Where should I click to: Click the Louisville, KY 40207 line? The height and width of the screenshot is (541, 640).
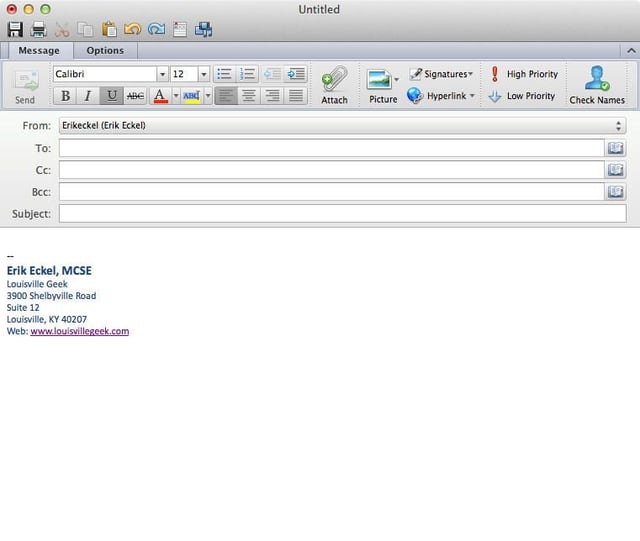click(x=47, y=319)
